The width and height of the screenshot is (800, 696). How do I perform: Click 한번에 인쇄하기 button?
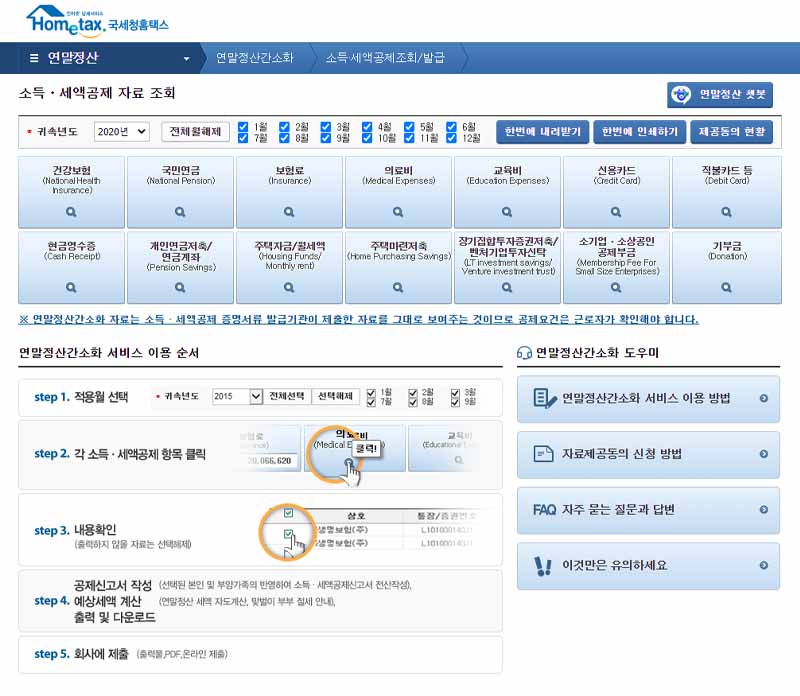[x=640, y=132]
